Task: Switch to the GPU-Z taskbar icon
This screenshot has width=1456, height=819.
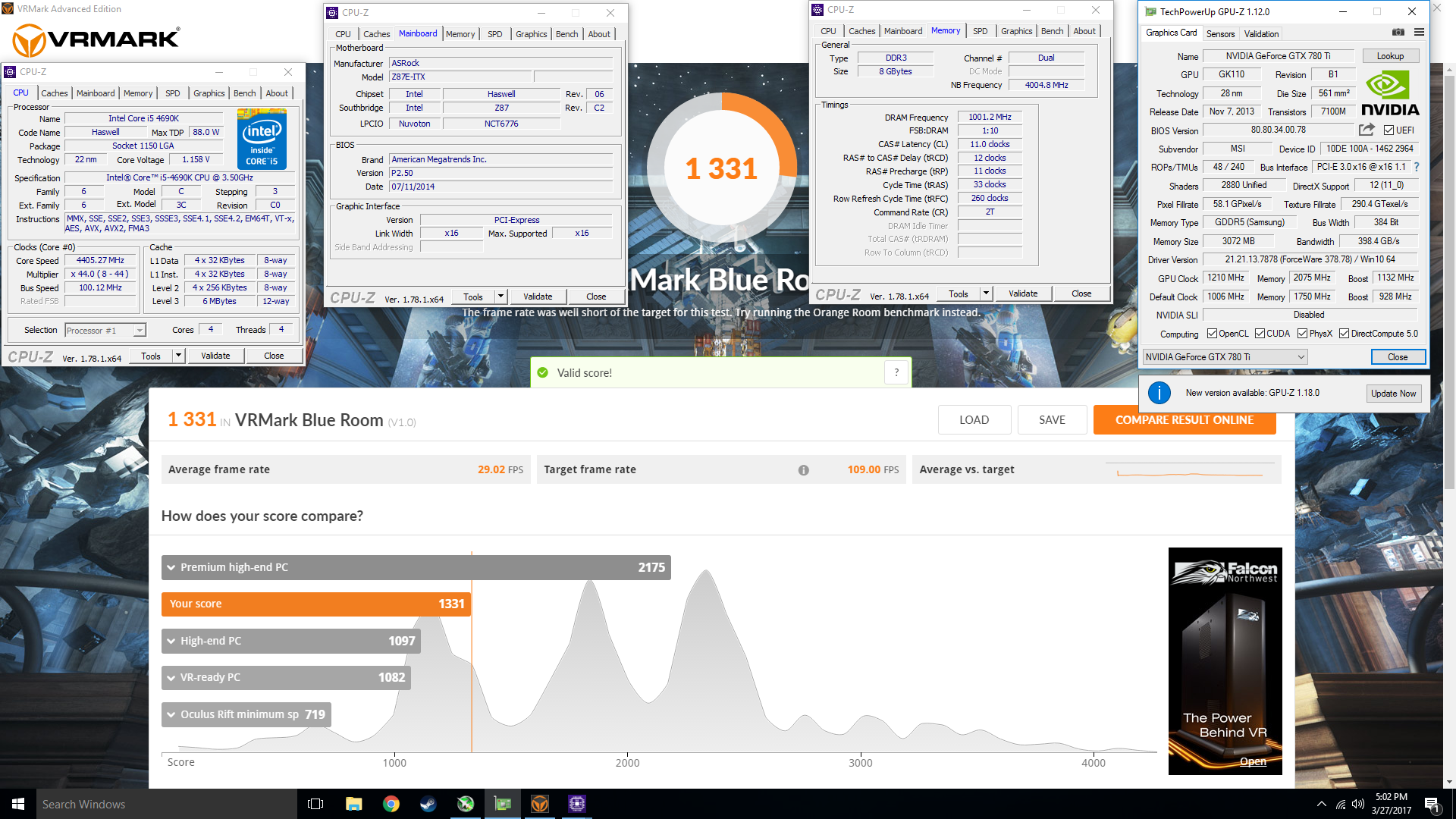Action: point(503,804)
